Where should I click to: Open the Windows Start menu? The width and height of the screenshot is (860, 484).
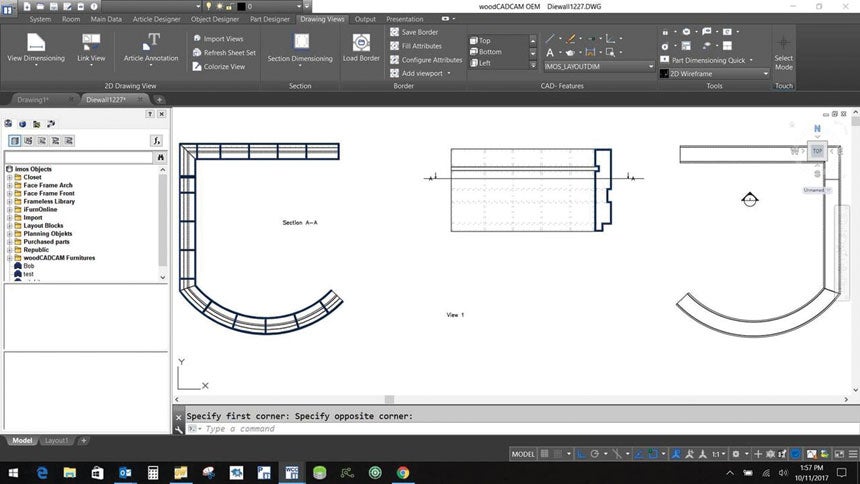(13, 472)
